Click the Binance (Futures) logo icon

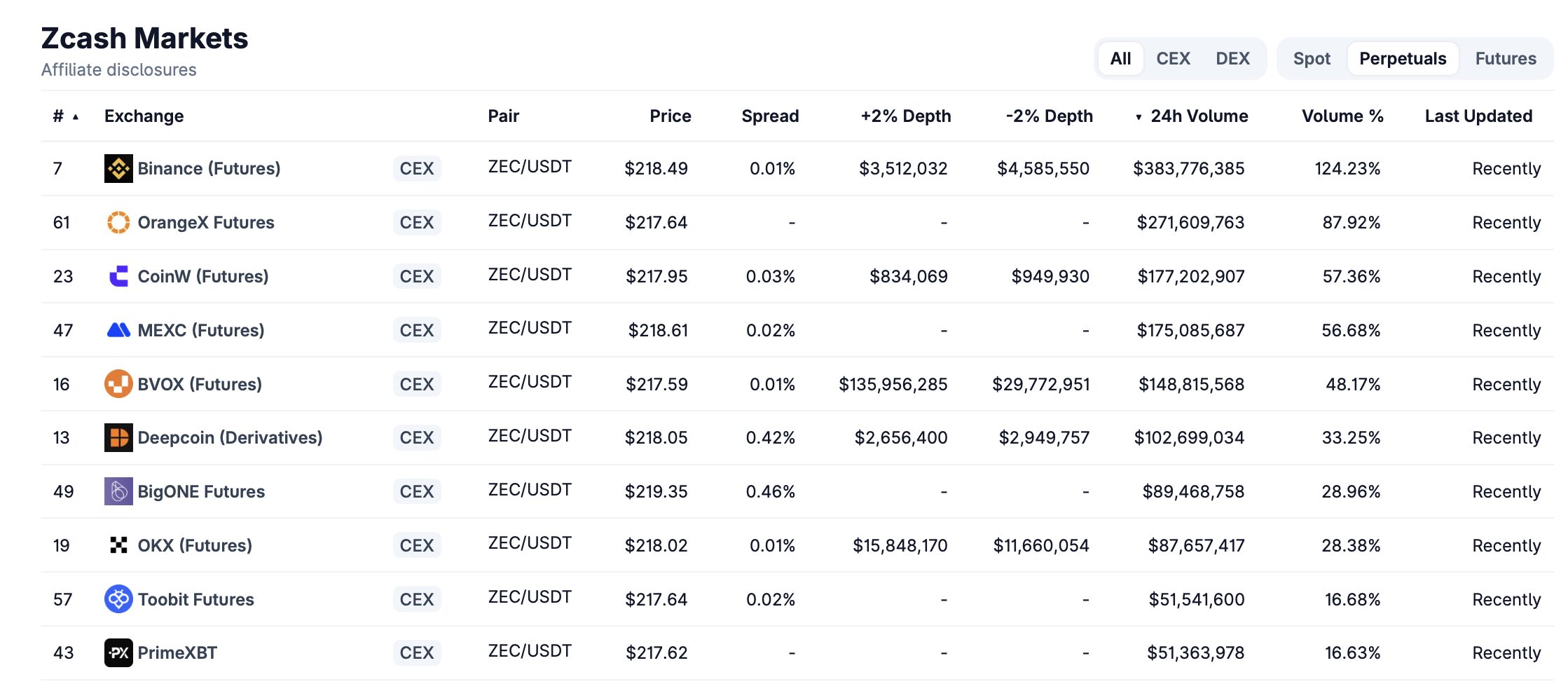pos(118,168)
